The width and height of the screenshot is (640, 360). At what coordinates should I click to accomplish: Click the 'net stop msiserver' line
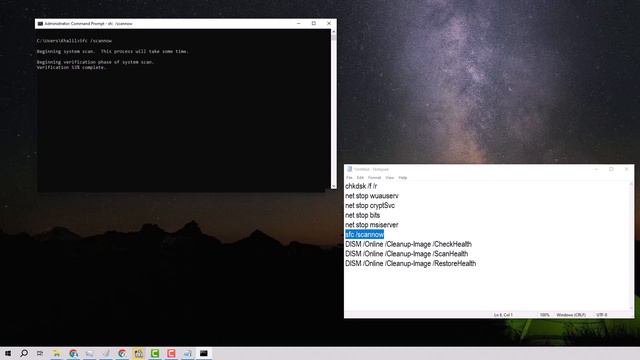click(x=371, y=225)
